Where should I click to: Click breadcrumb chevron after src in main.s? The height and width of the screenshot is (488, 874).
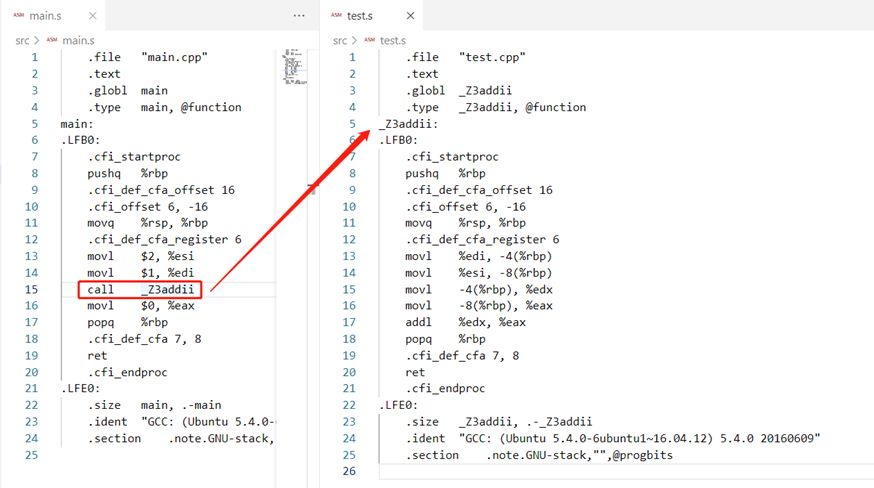pyautogui.click(x=37, y=40)
